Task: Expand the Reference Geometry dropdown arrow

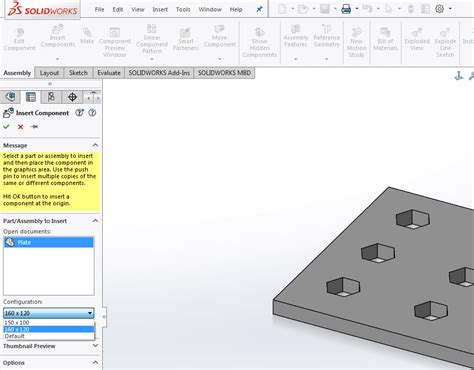Action: coord(326,59)
